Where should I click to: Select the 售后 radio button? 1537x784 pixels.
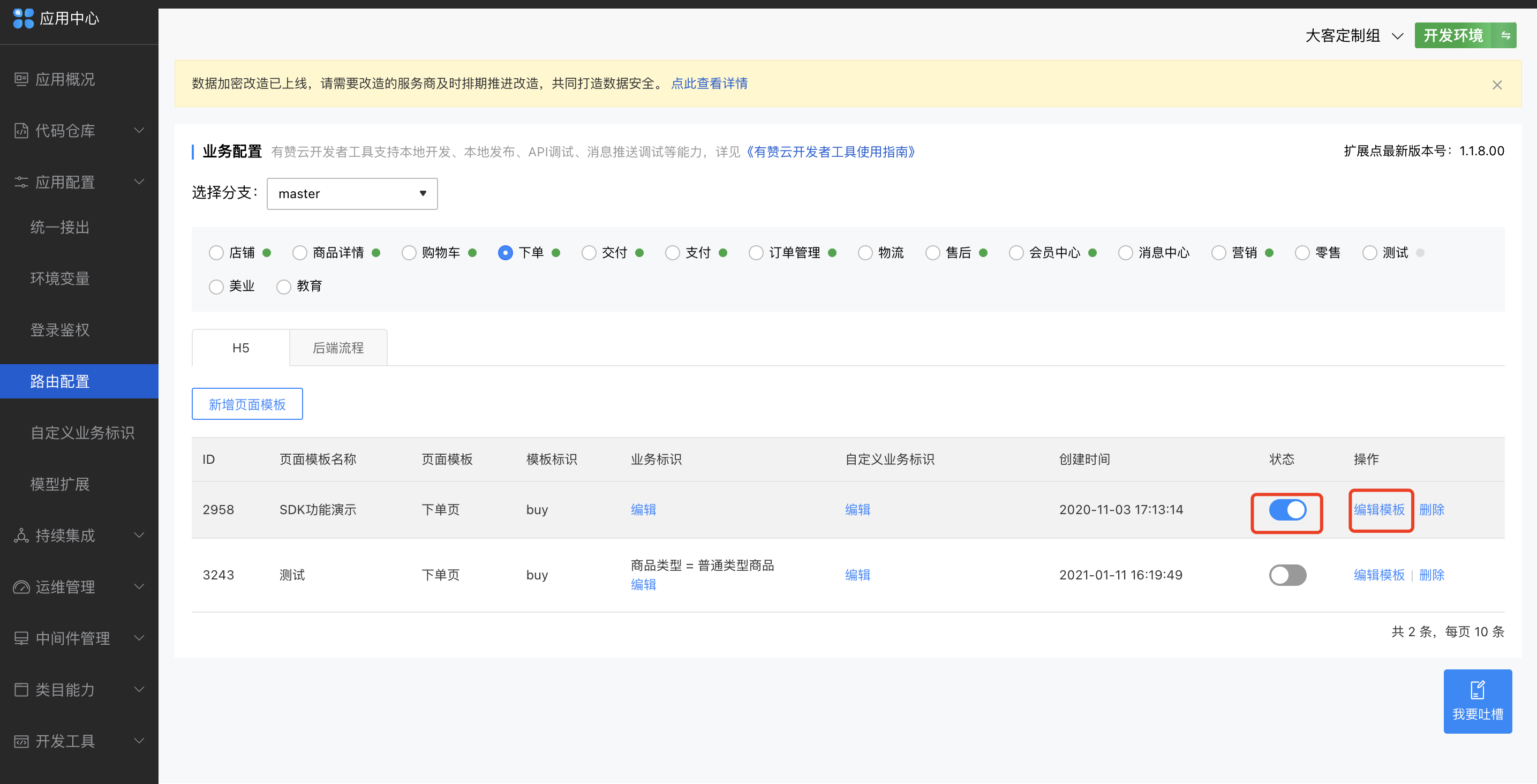(932, 253)
